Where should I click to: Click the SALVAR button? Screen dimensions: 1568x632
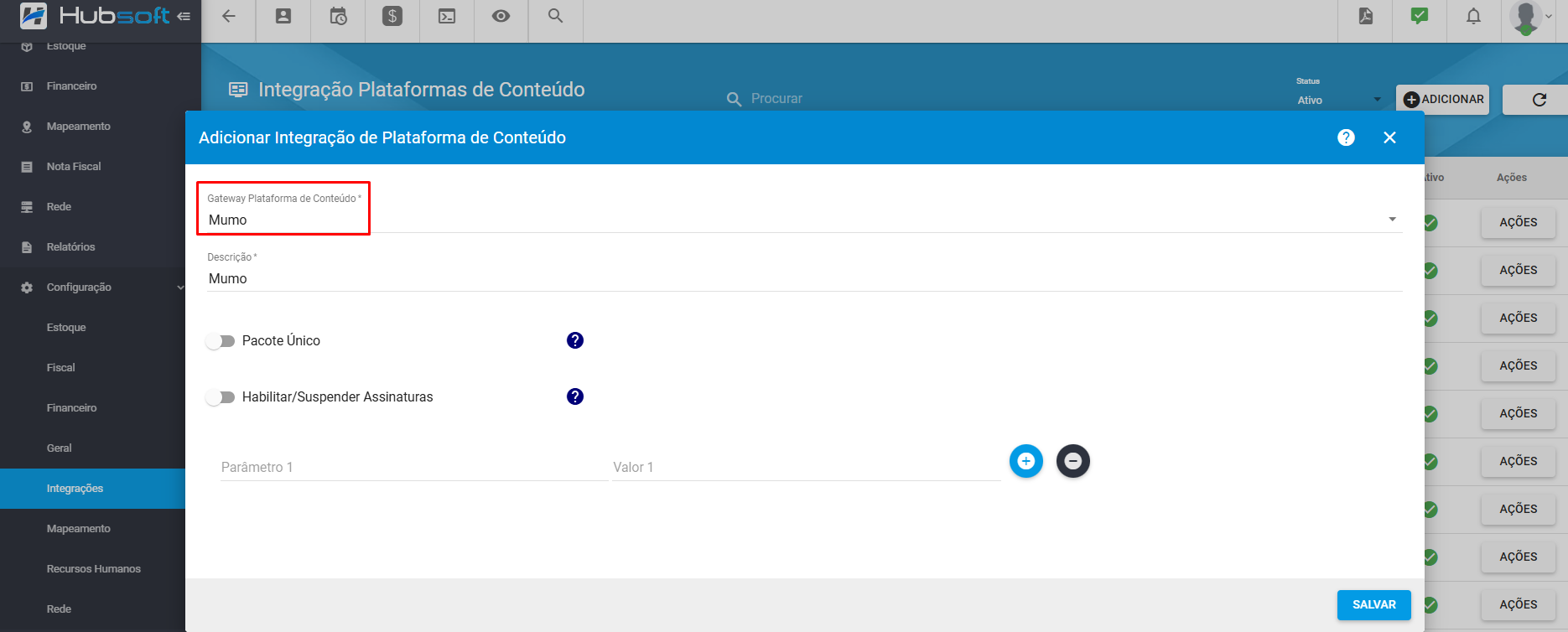click(x=1374, y=605)
